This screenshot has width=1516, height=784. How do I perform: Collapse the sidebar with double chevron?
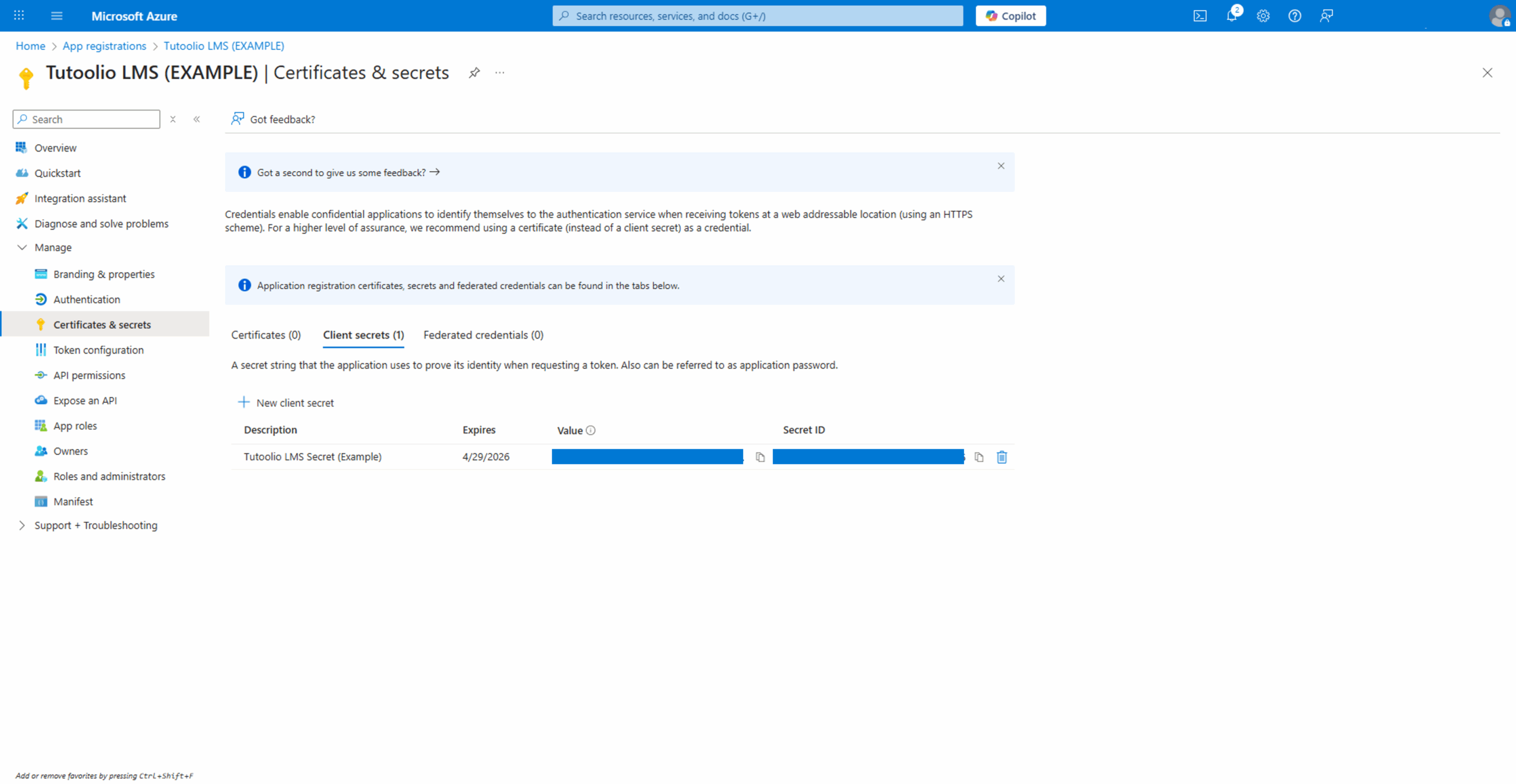coord(197,119)
